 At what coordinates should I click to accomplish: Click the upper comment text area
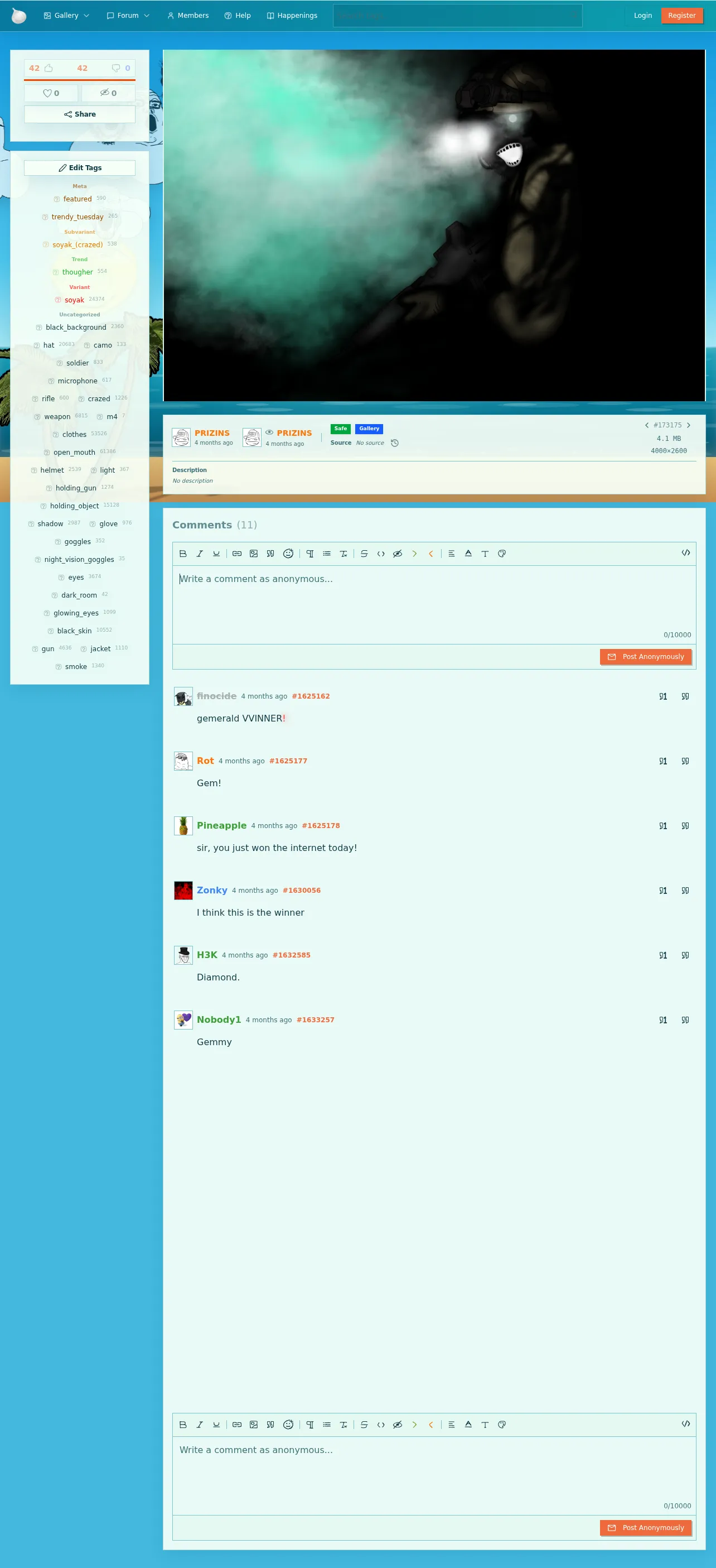click(x=434, y=605)
